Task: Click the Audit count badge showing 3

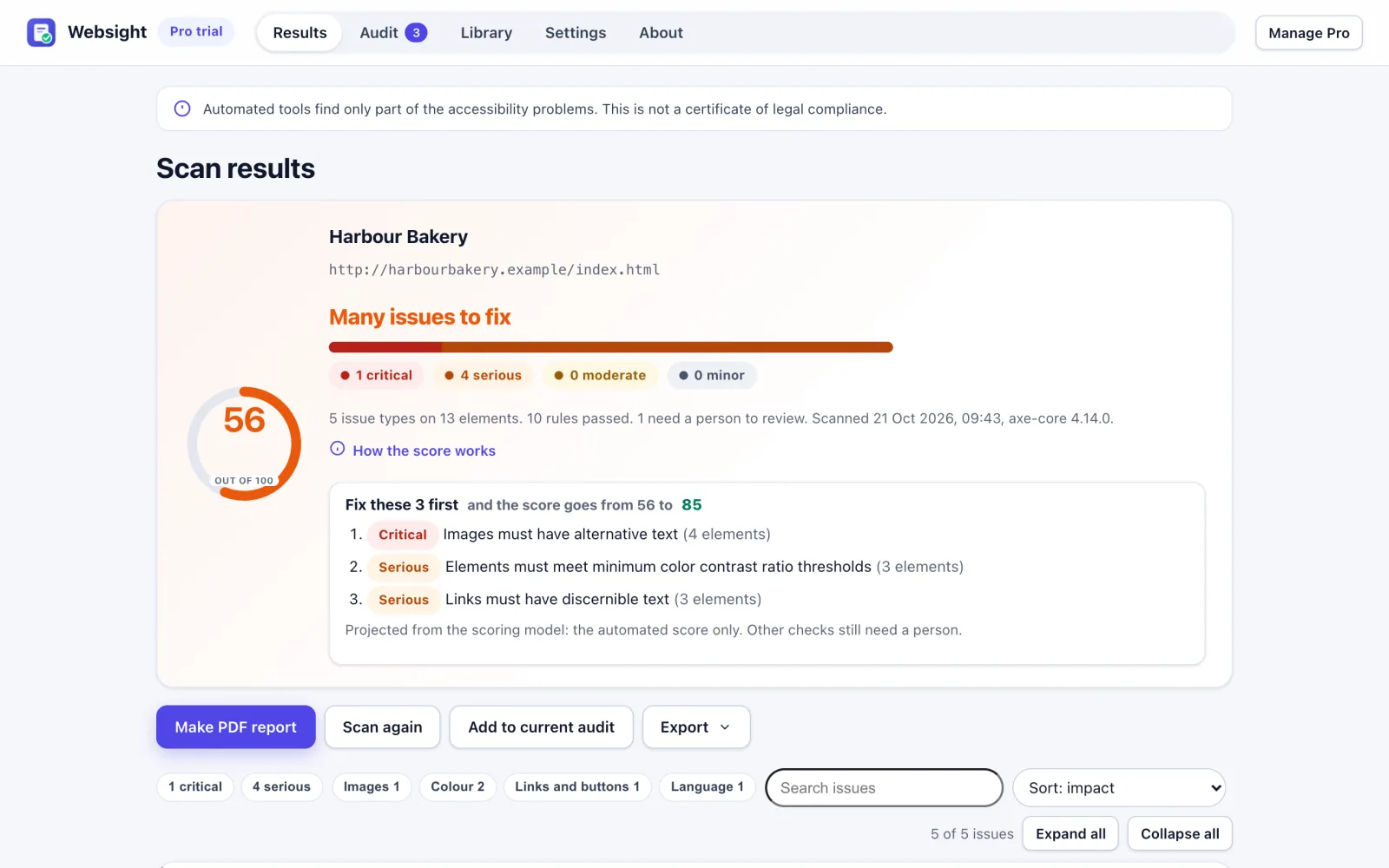Action: point(416,32)
